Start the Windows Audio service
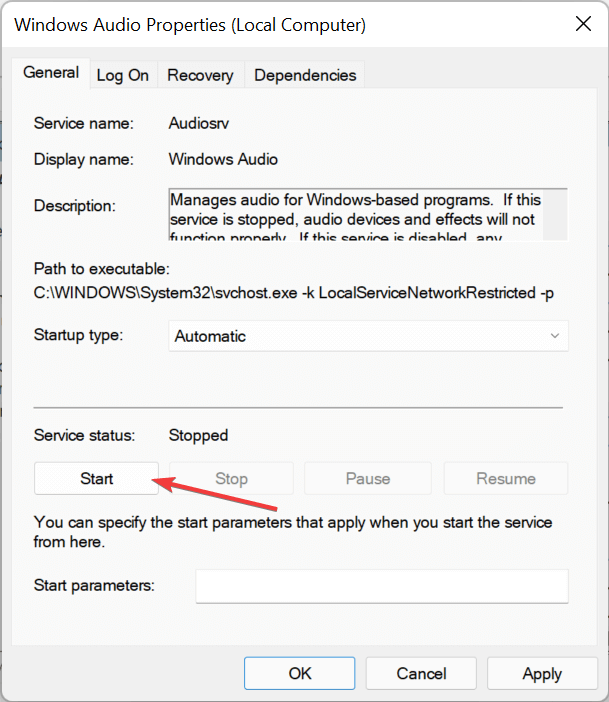The image size is (609, 702). click(x=97, y=478)
